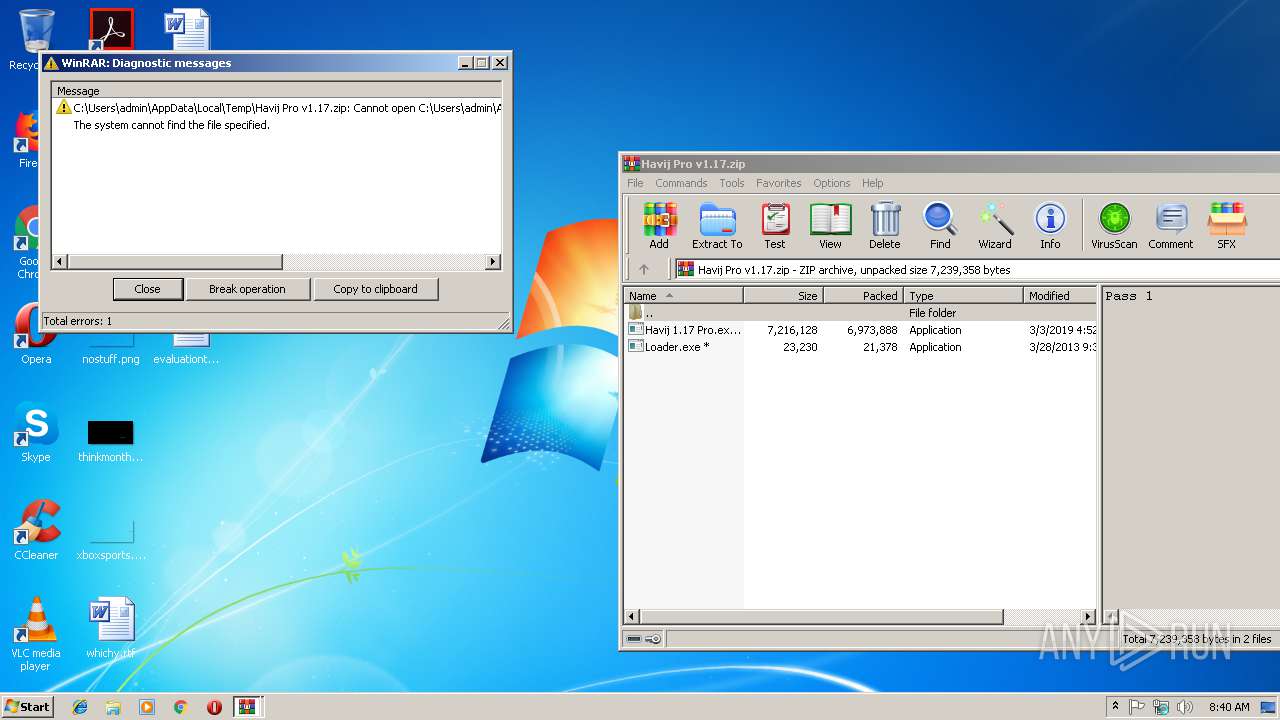Click the Add toolbar icon in WinRAR
Screen dimensions: 1280x720
659,225
